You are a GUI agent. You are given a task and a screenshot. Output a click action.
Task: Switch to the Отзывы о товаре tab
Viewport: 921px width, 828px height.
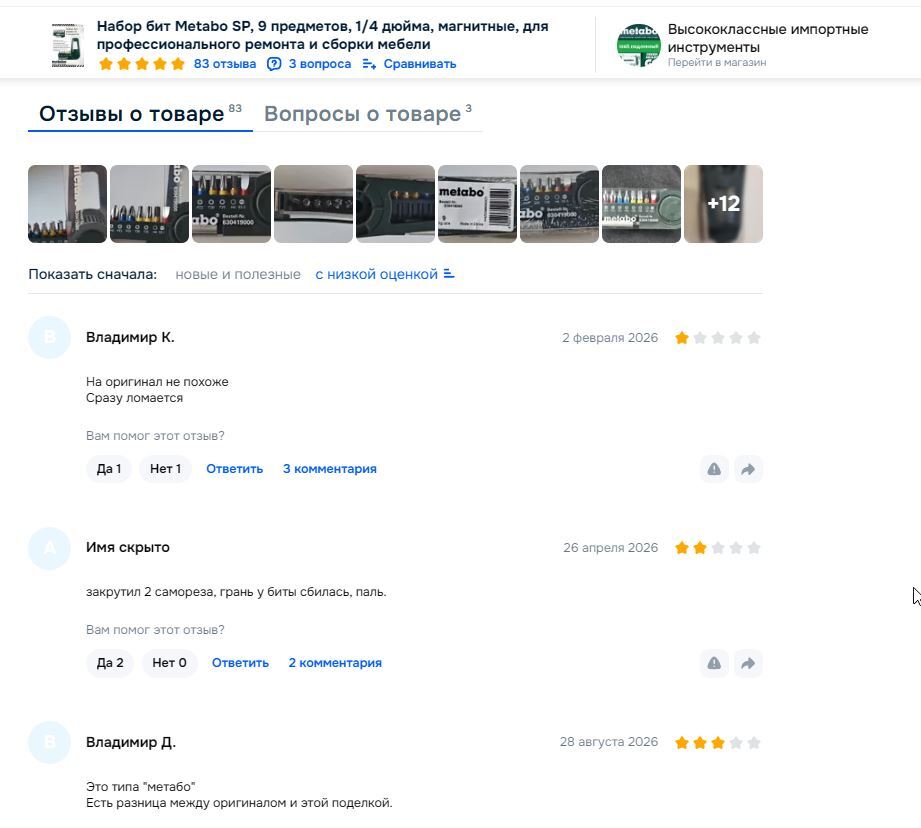(140, 114)
